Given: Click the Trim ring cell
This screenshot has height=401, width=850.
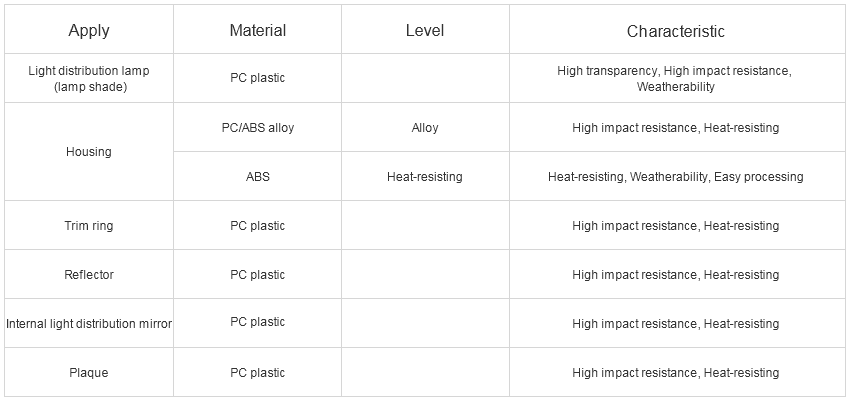Looking at the screenshot, I should pyautogui.click(x=89, y=225).
